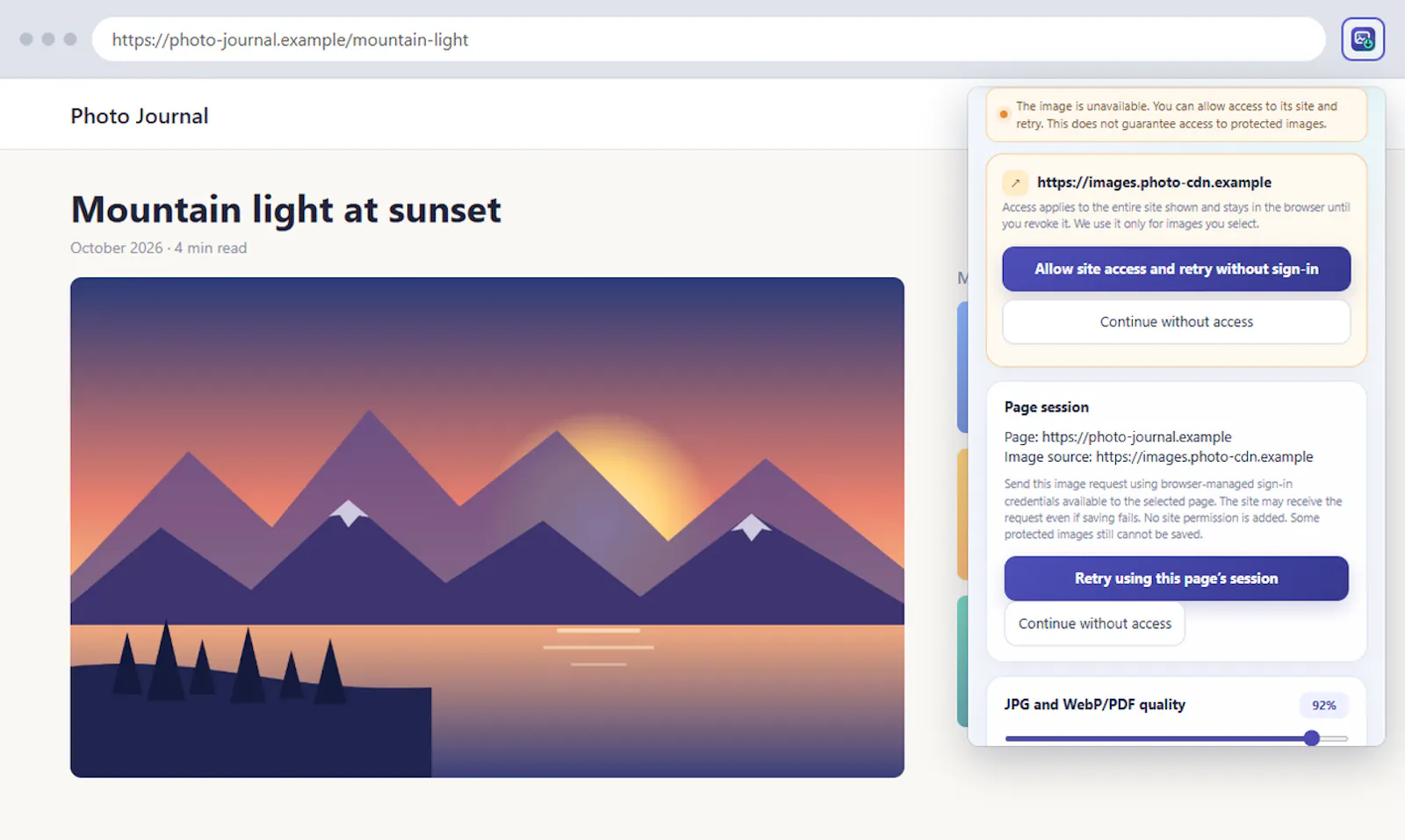The width and height of the screenshot is (1405, 840).
Task: Click the JPG and WebP/PDF quality label
Action: [x=1094, y=705]
